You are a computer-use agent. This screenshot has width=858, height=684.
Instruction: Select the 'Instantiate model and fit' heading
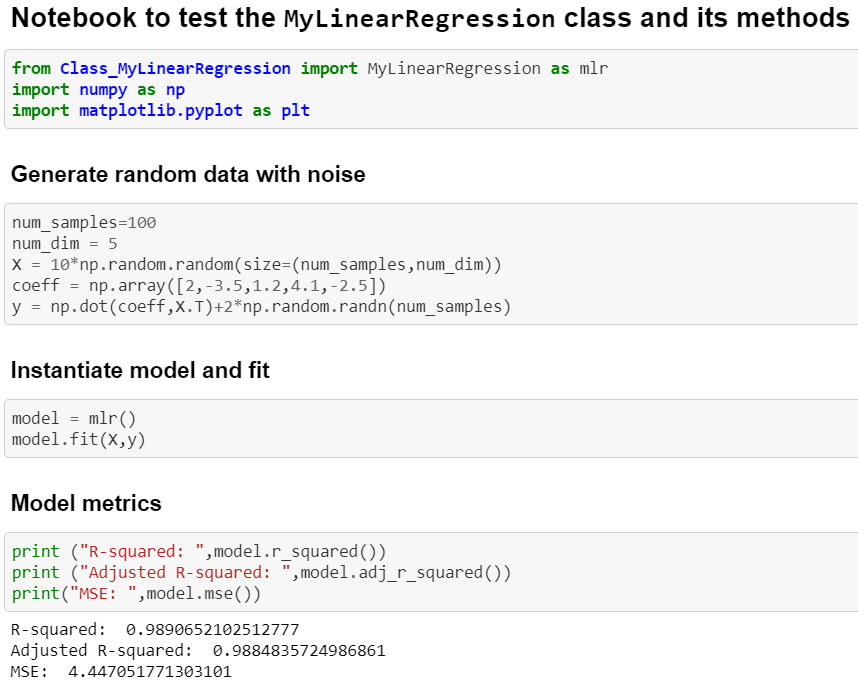(x=140, y=371)
